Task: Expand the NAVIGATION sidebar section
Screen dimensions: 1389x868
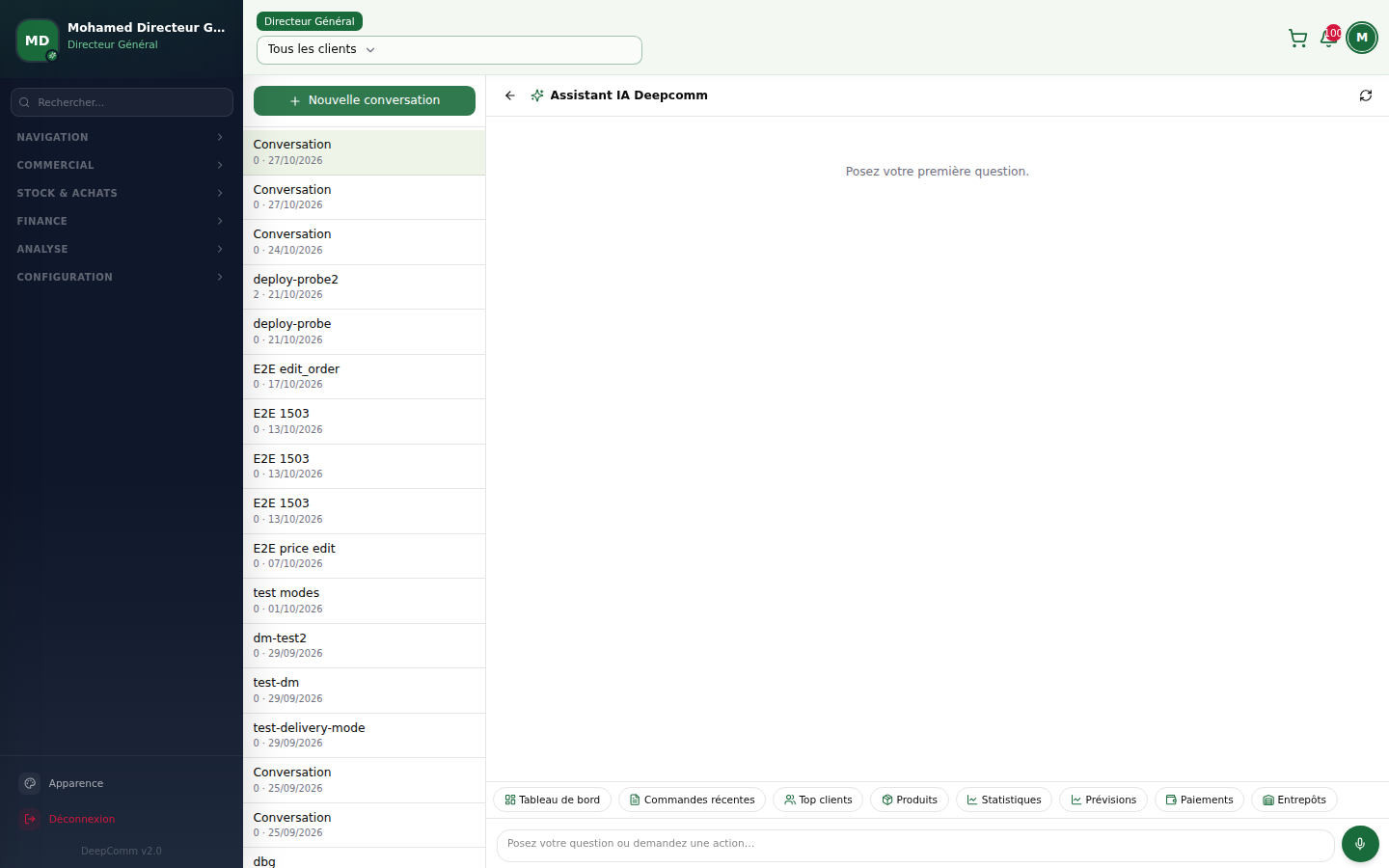Action: (121, 137)
